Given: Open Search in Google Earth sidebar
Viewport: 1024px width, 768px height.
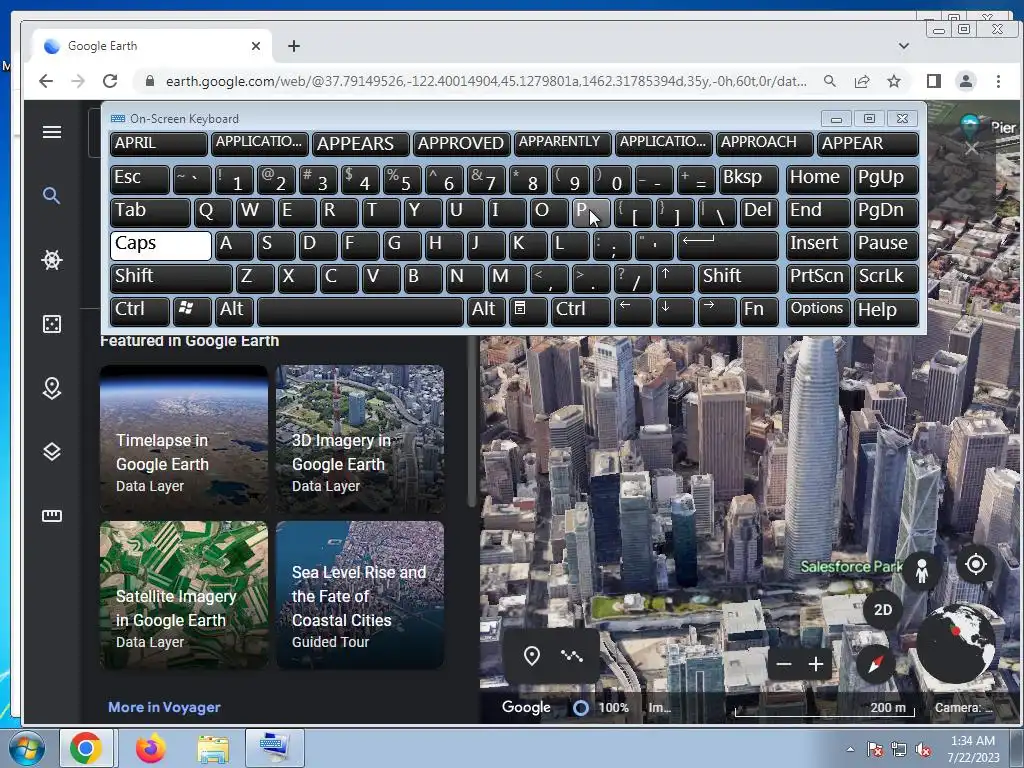Looking at the screenshot, I should [x=52, y=195].
